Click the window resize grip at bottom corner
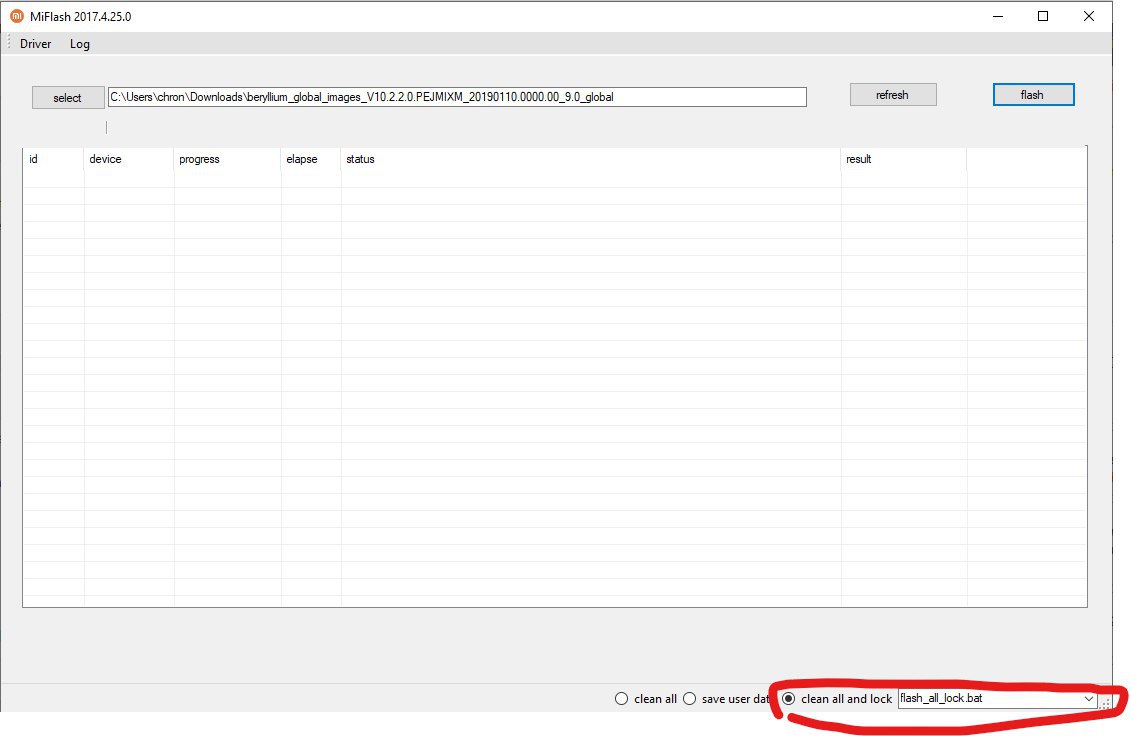This screenshot has width=1131, height=736. click(1105, 704)
